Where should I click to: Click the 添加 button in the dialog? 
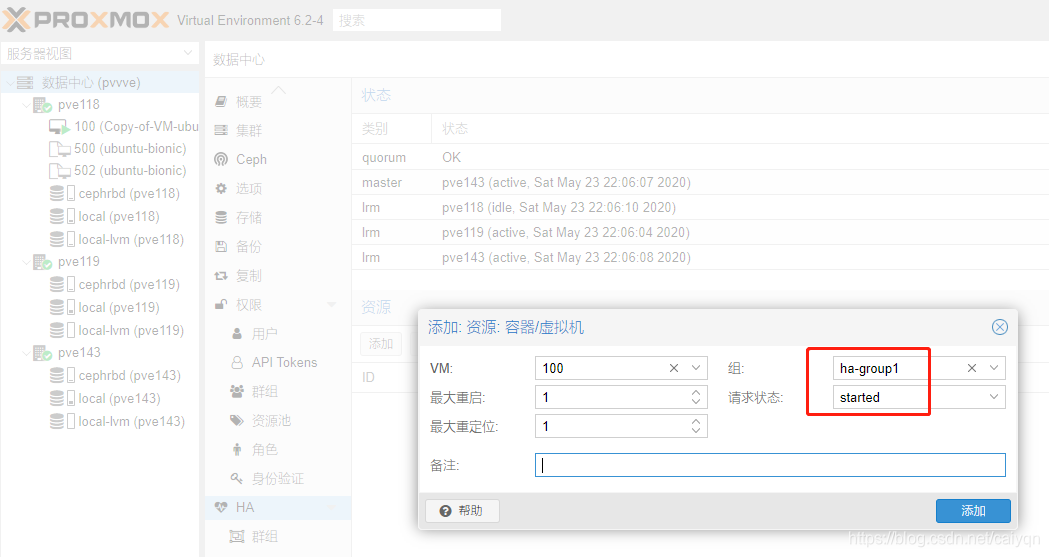pyautogui.click(x=973, y=511)
